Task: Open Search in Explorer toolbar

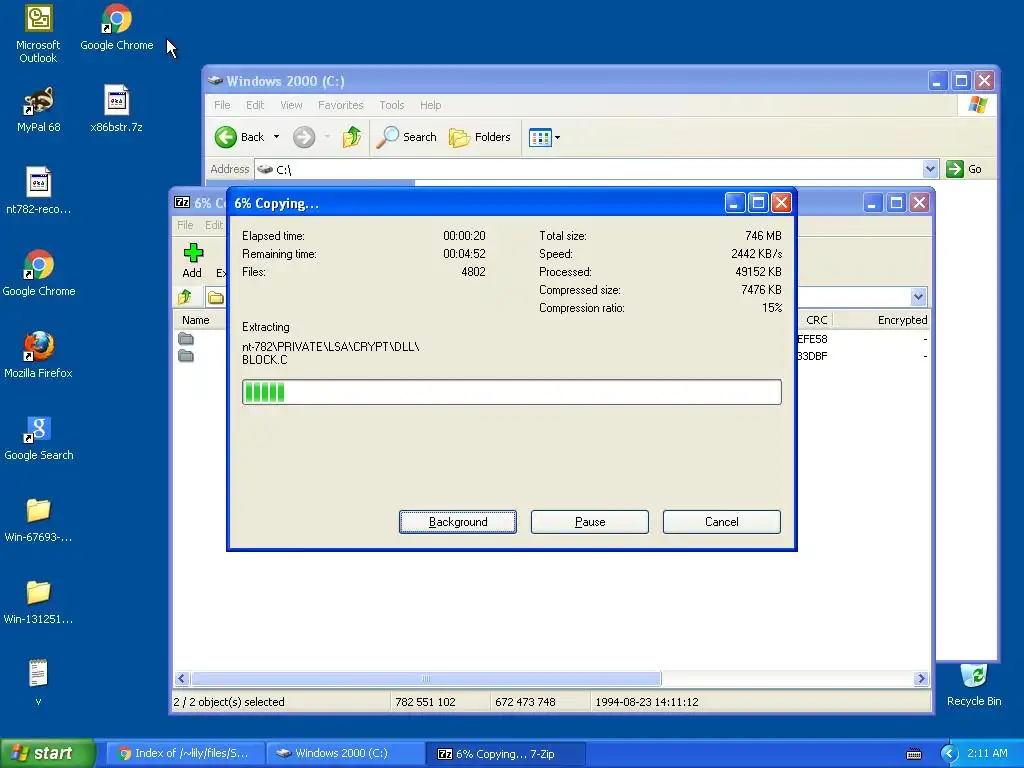Action: tap(407, 137)
